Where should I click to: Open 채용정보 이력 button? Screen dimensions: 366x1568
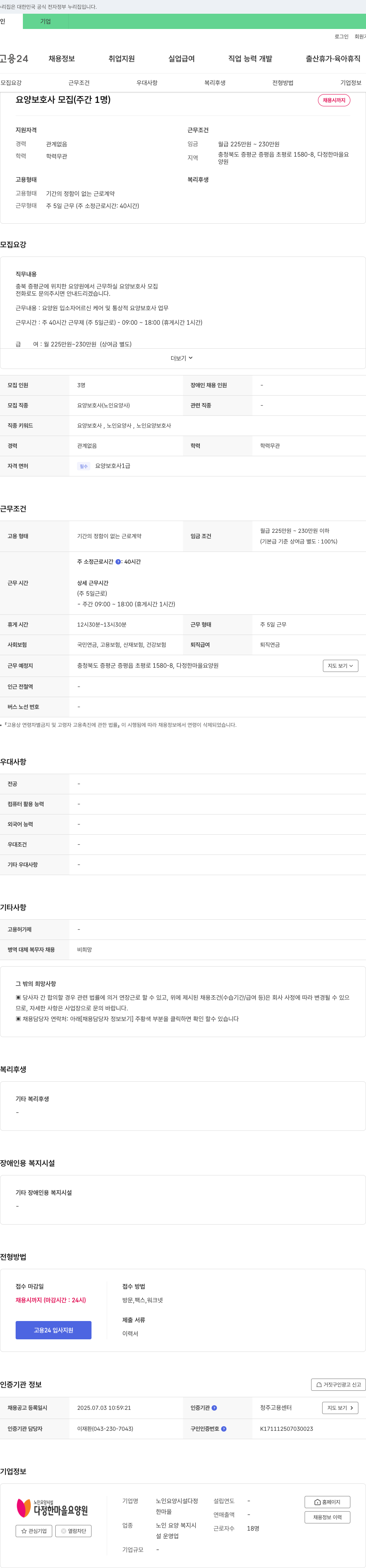coord(327,1517)
